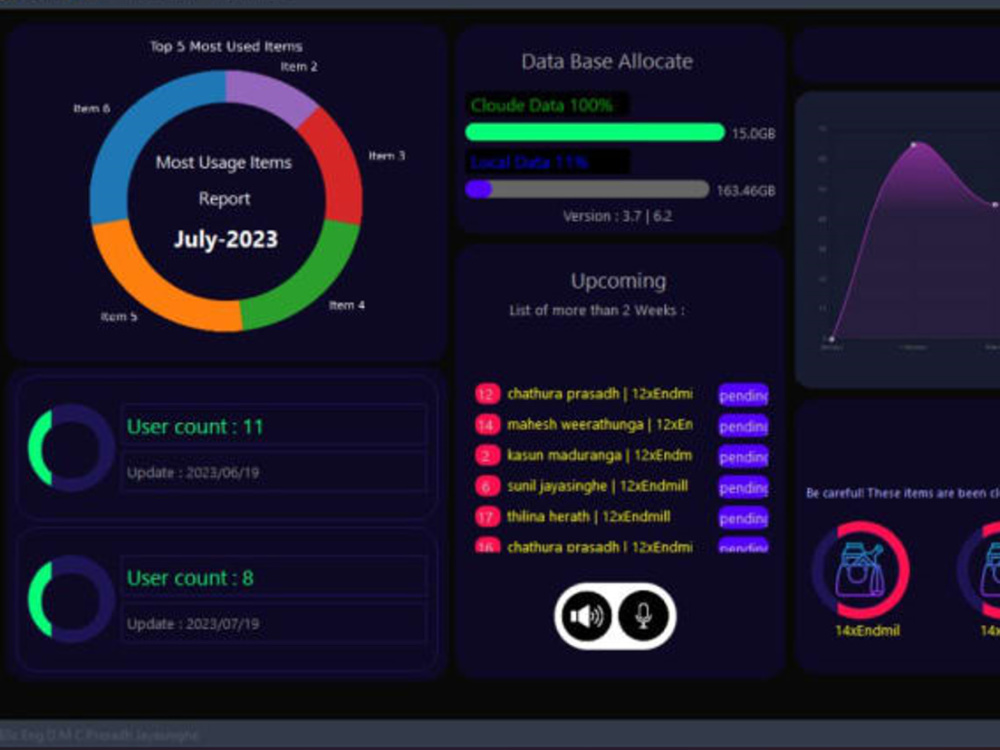This screenshot has height=750, width=1000.
Task: Open pending status for mahesh weerathunga
Action: tap(743, 425)
